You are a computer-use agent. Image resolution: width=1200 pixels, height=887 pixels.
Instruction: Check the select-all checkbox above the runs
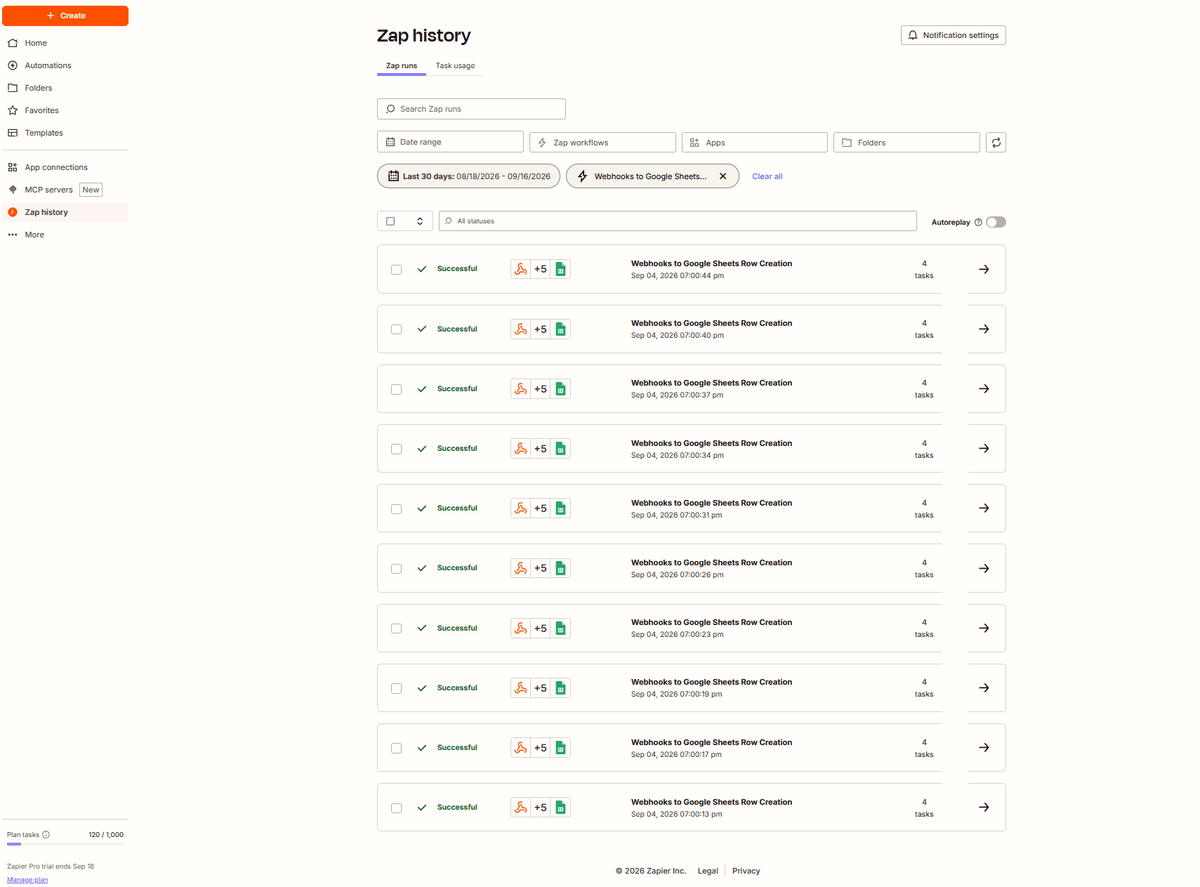[391, 221]
